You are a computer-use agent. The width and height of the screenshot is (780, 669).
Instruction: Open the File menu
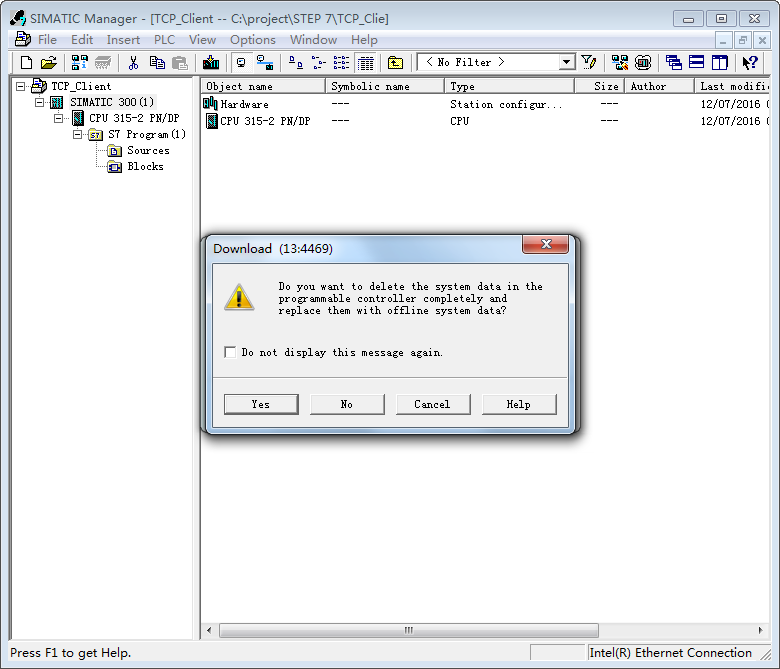pyautogui.click(x=47, y=40)
